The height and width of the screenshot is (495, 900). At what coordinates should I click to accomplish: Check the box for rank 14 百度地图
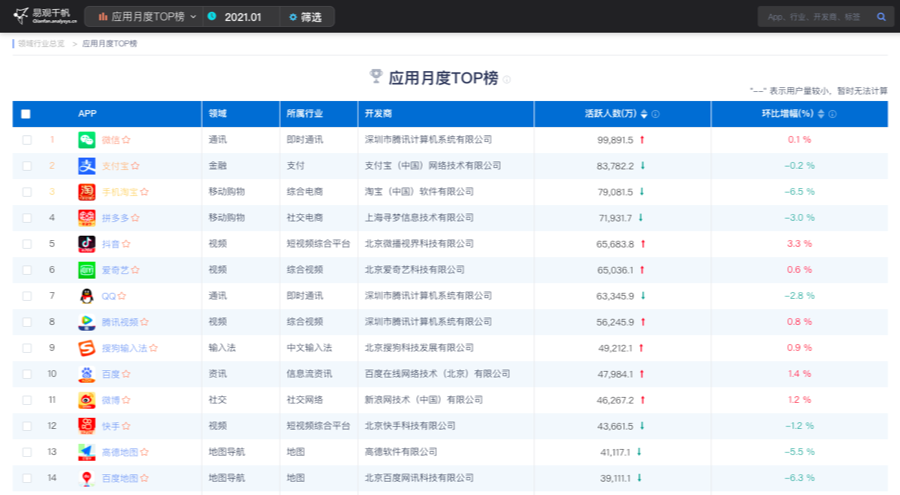click(x=27, y=478)
